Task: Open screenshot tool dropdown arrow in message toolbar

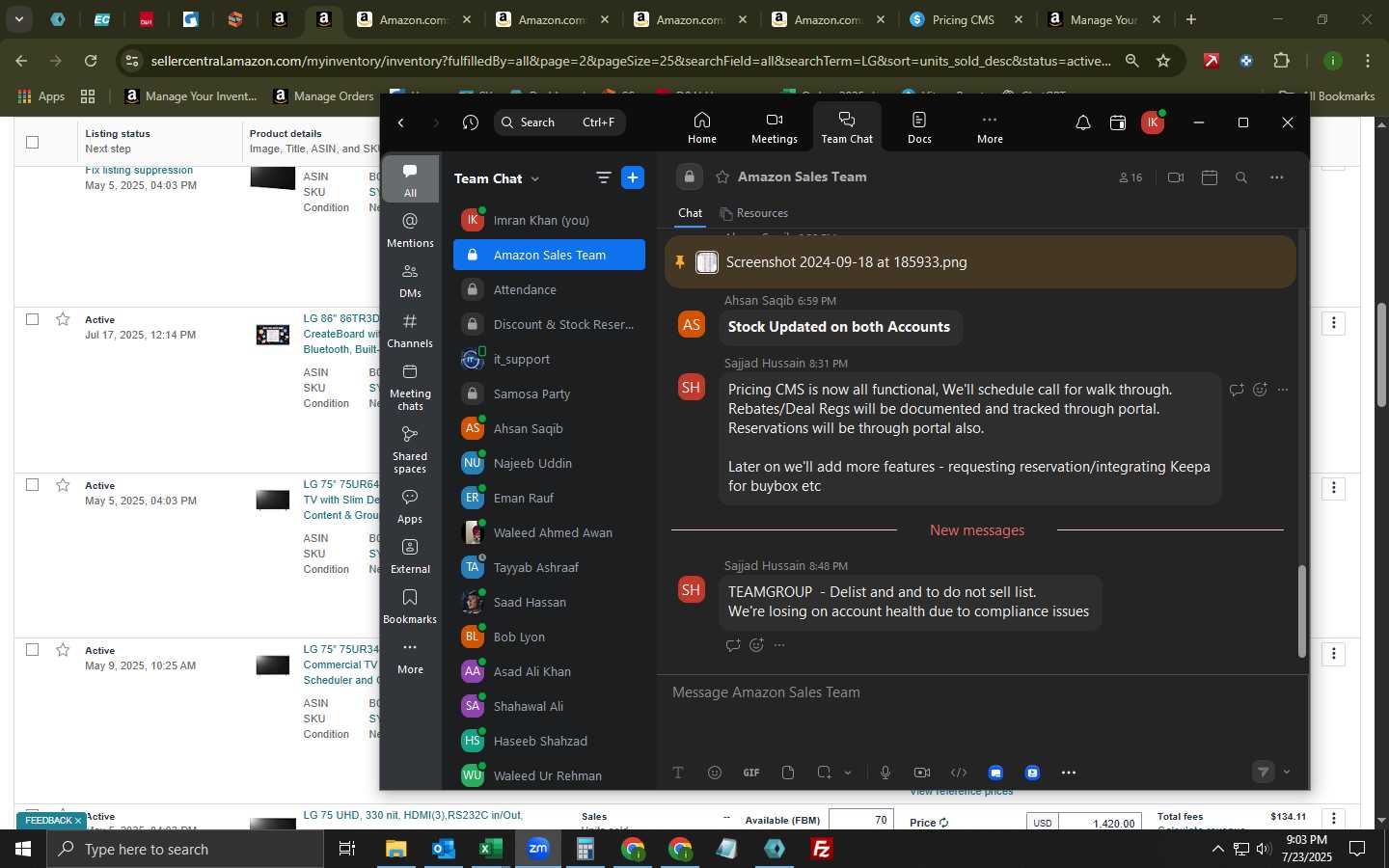Action: coord(848,773)
